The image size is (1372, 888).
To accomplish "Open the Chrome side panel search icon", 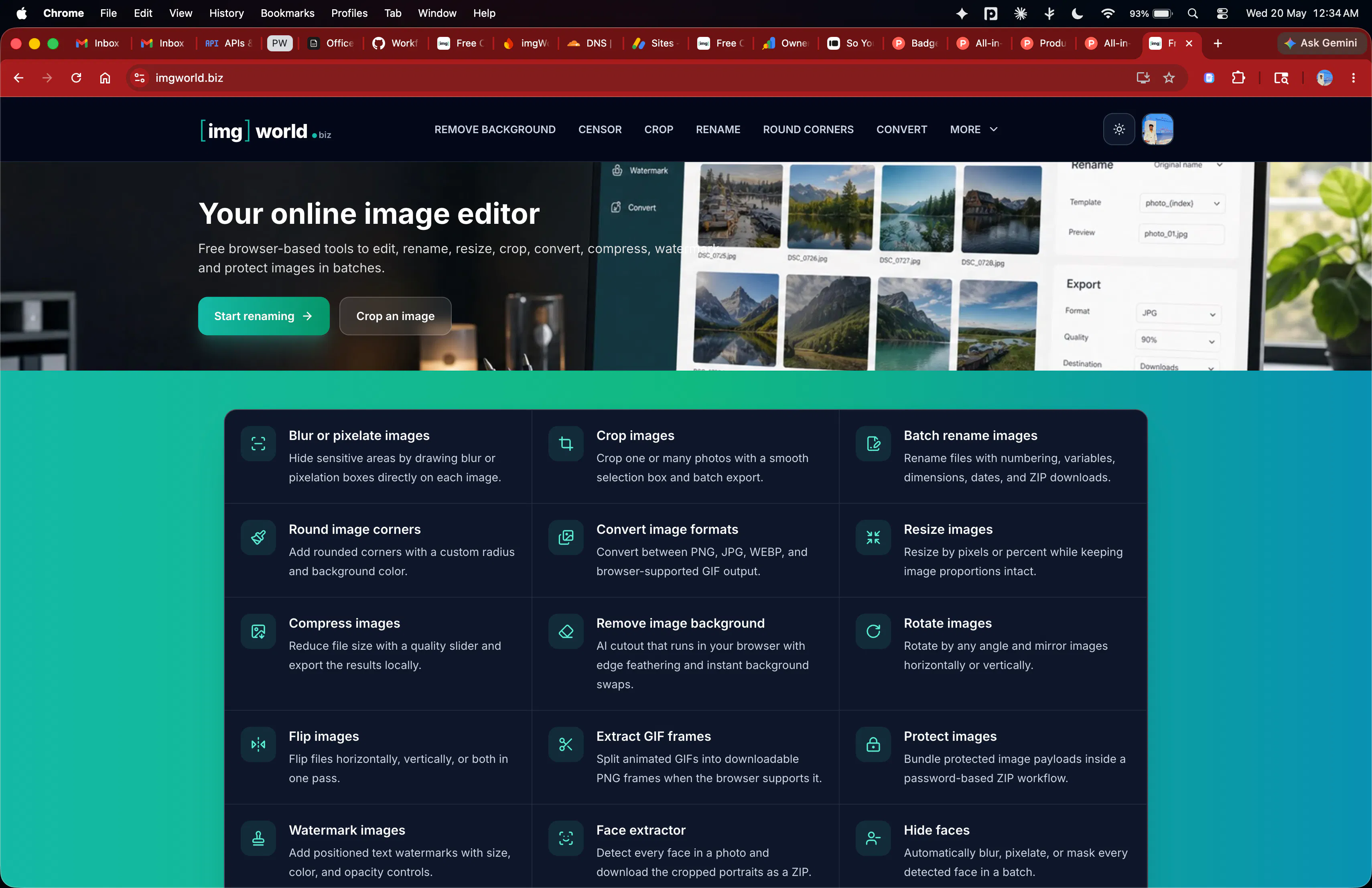I will (x=1281, y=78).
